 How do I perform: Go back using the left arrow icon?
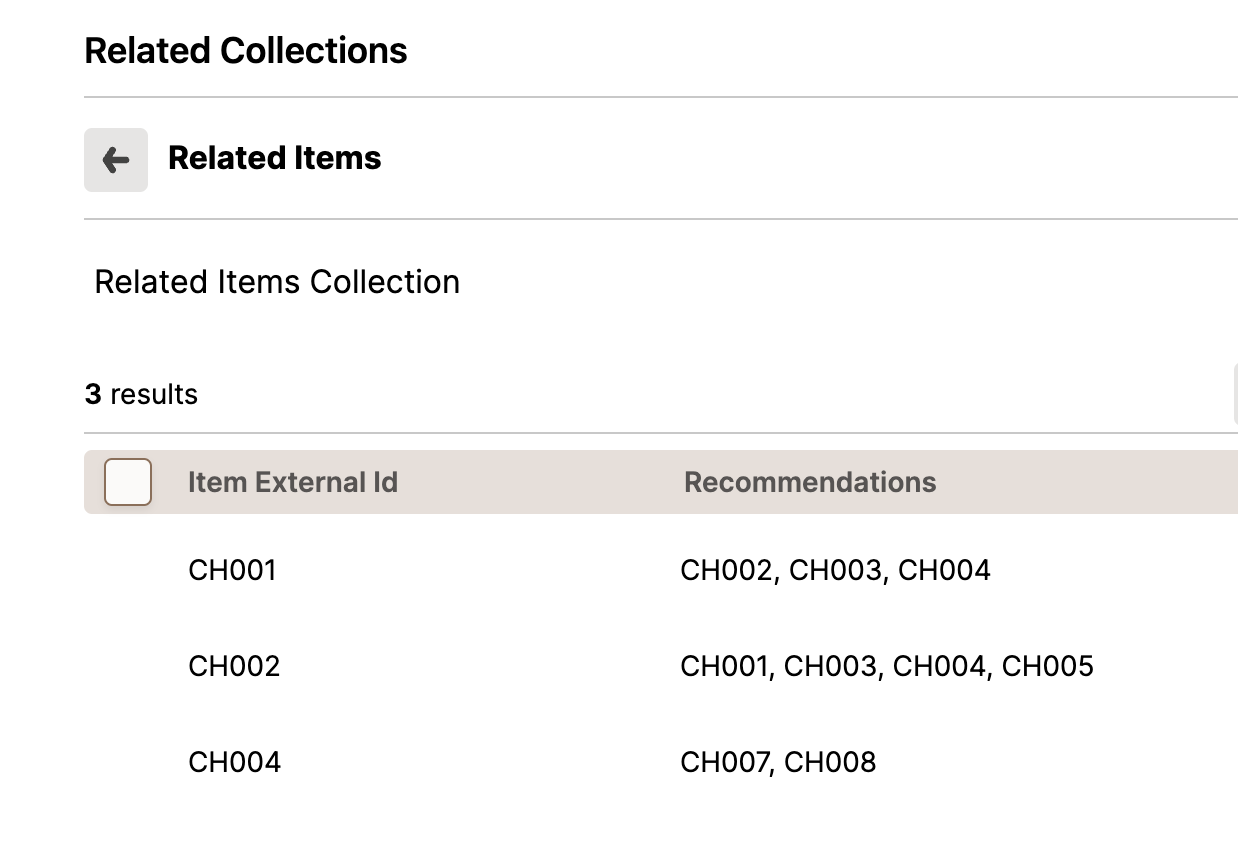[116, 160]
